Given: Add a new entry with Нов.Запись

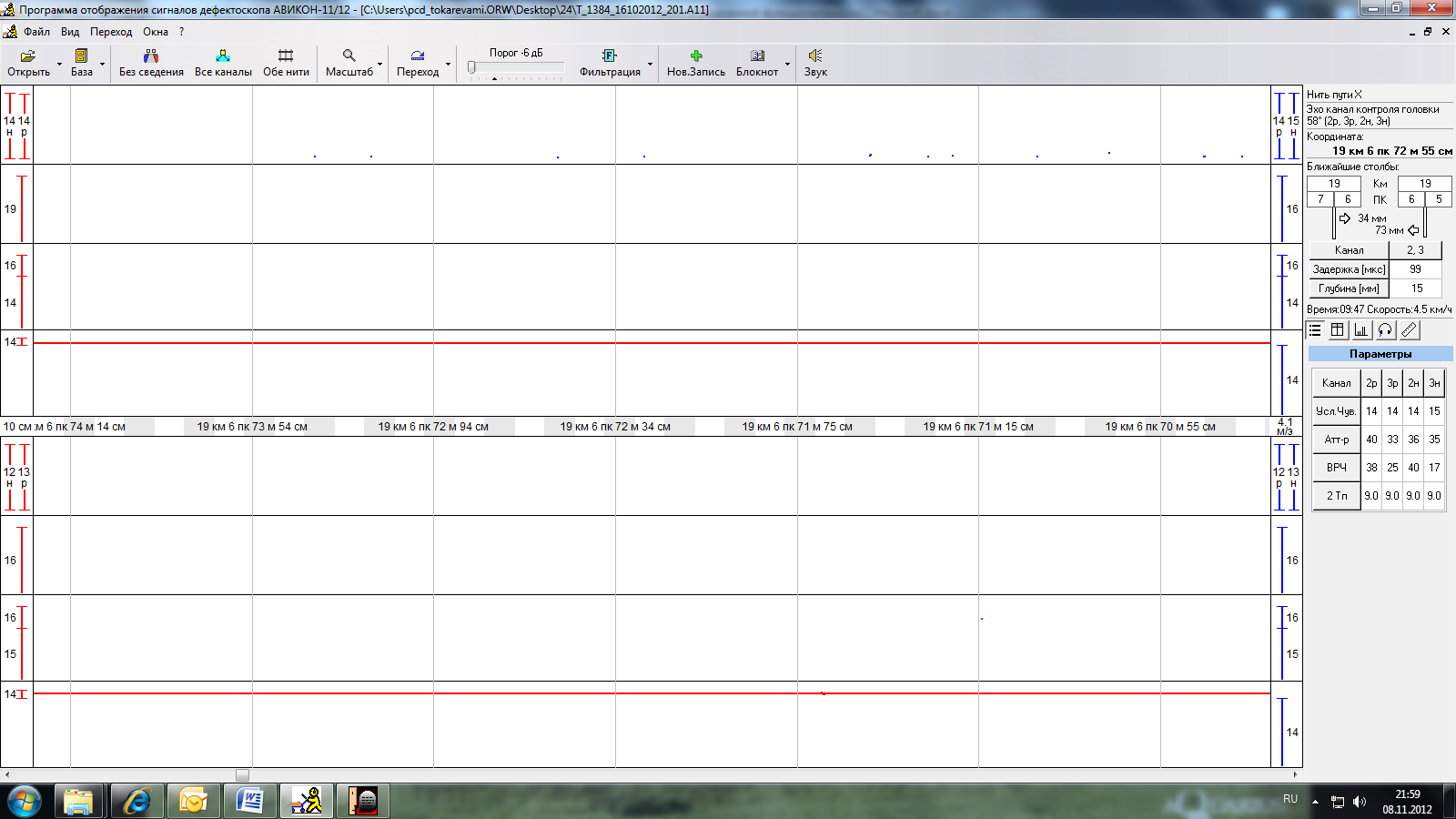Looking at the screenshot, I should [x=696, y=63].
